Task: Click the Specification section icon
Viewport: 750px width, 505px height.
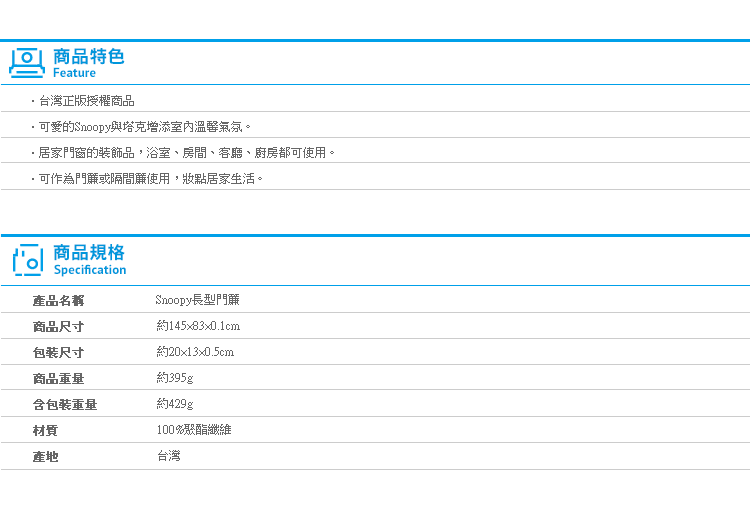Action: 28,260
